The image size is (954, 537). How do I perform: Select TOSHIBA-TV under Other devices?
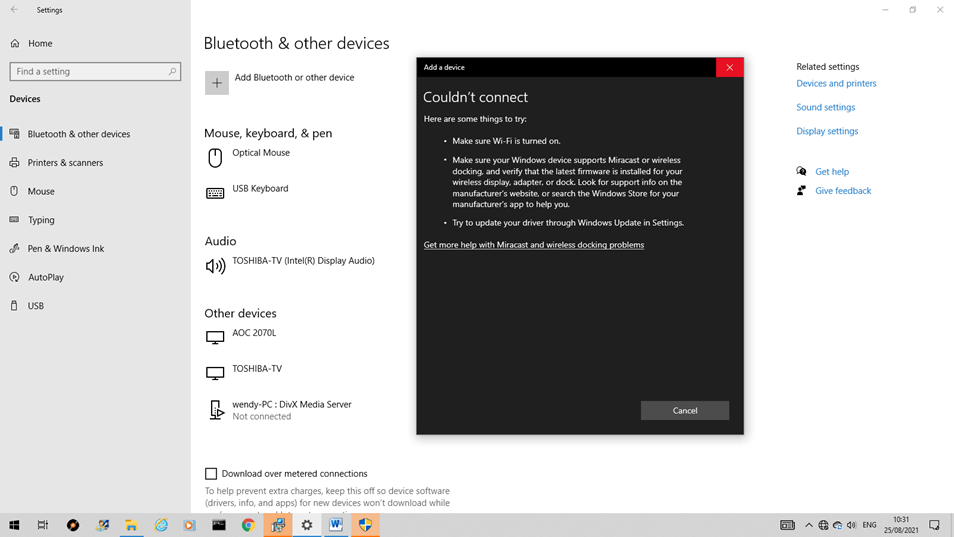tap(257, 369)
